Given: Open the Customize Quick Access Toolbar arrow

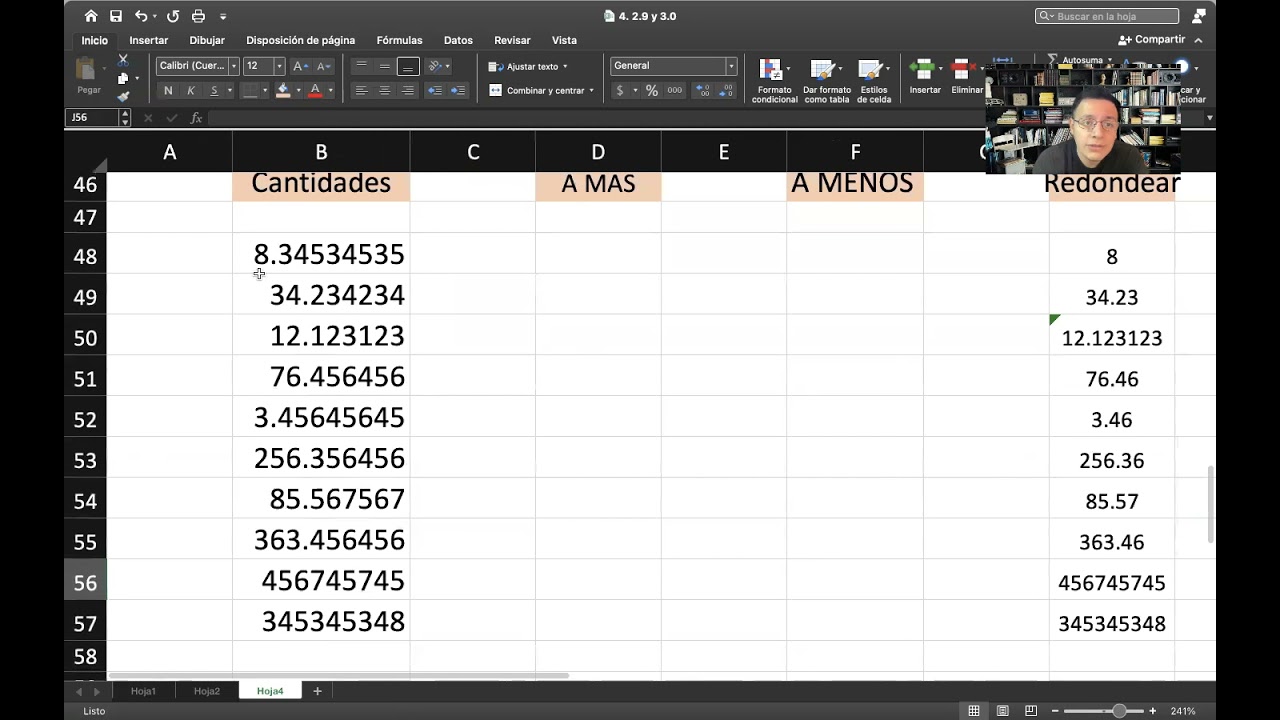Looking at the screenshot, I should [x=223, y=17].
